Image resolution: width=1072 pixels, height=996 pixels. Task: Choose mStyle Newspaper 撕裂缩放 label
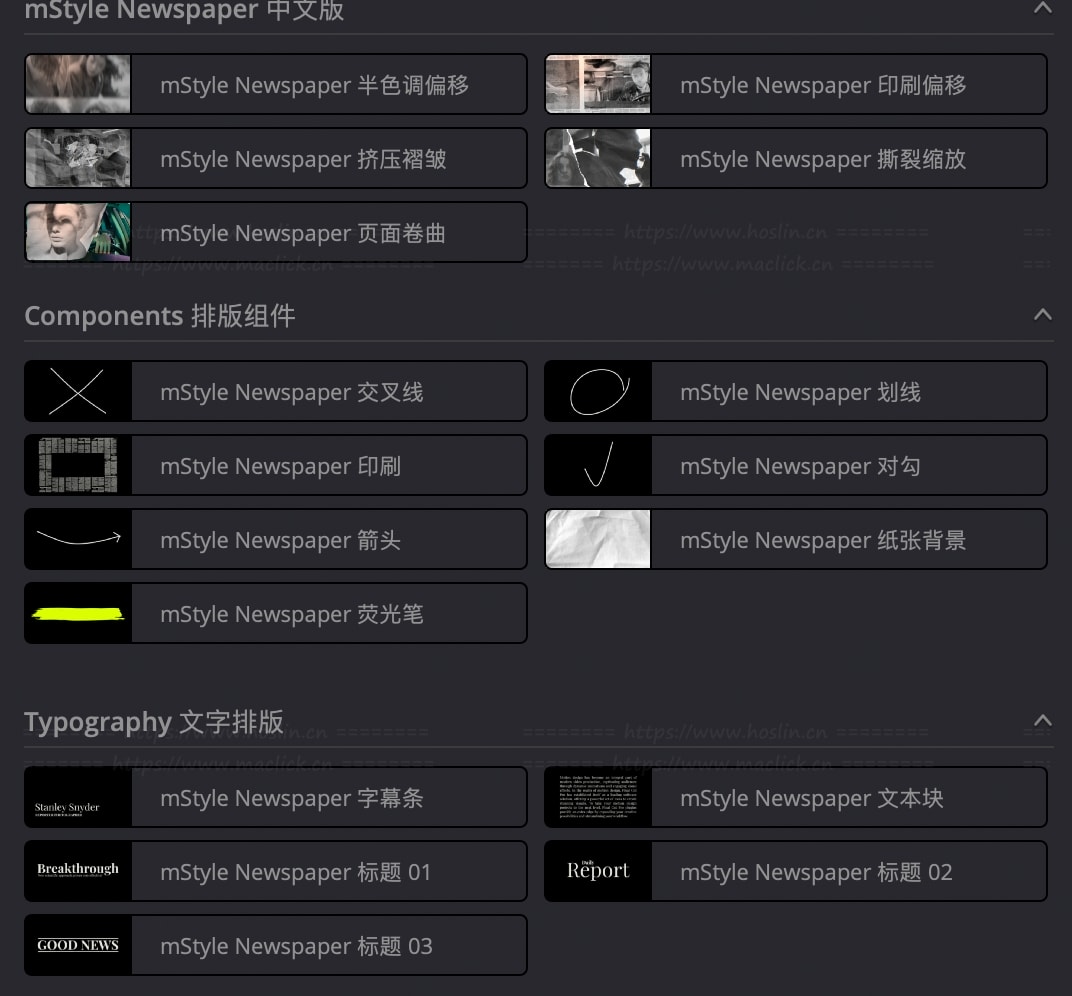coord(823,159)
